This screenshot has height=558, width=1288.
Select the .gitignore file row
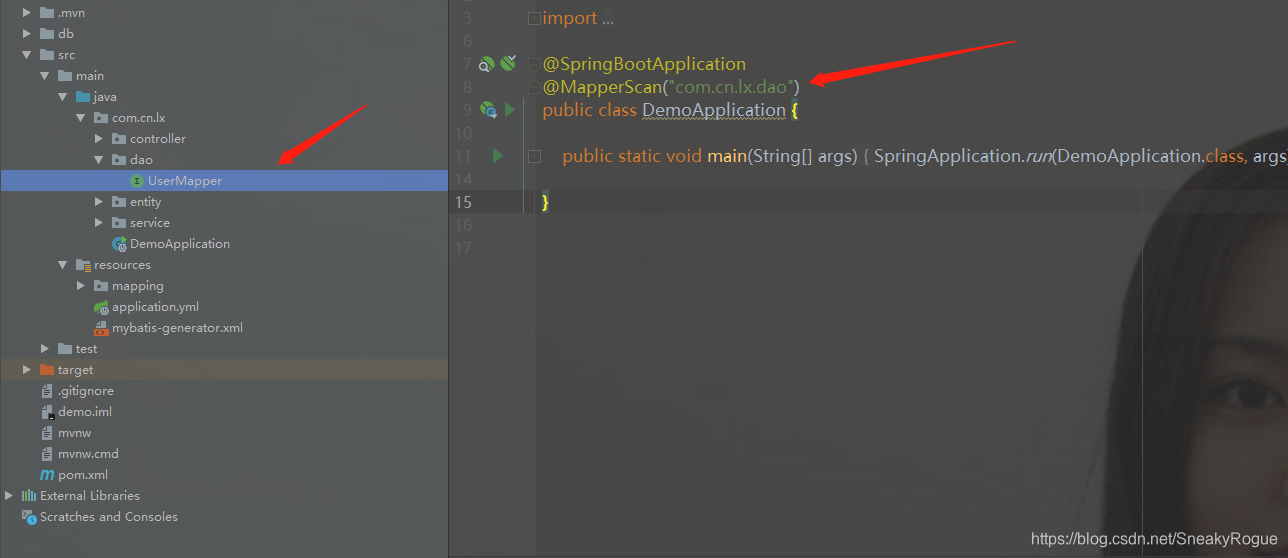click(x=224, y=391)
